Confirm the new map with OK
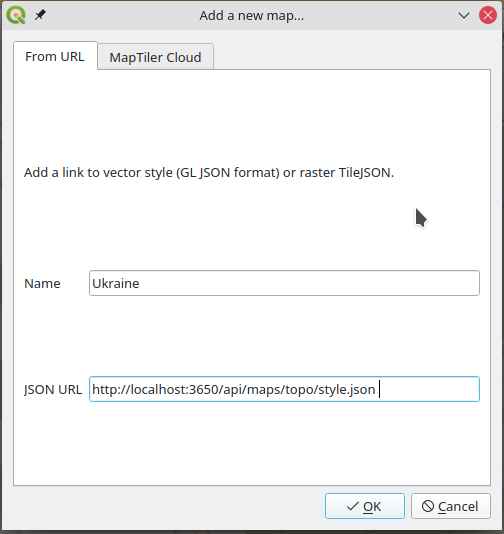 coord(365,506)
